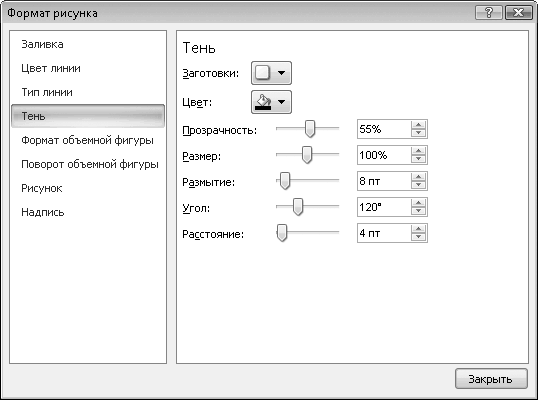This screenshot has height=400, width=538.
Task: Decrease size (Размер) with the down arrow
Action: (418, 159)
